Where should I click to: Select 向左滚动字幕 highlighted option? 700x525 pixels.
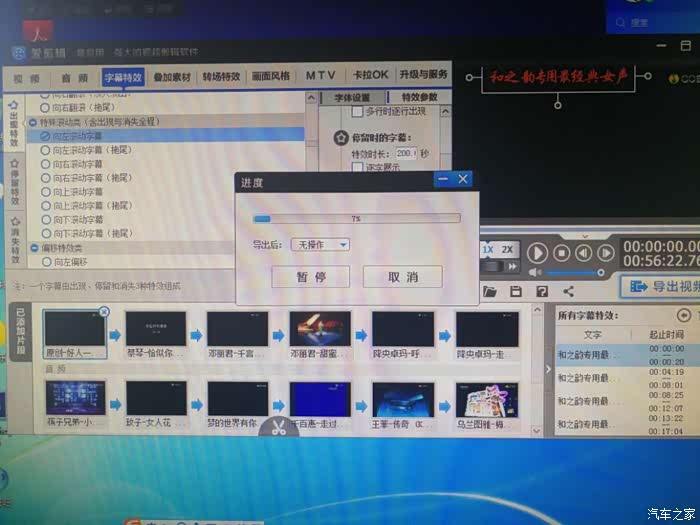click(166, 136)
